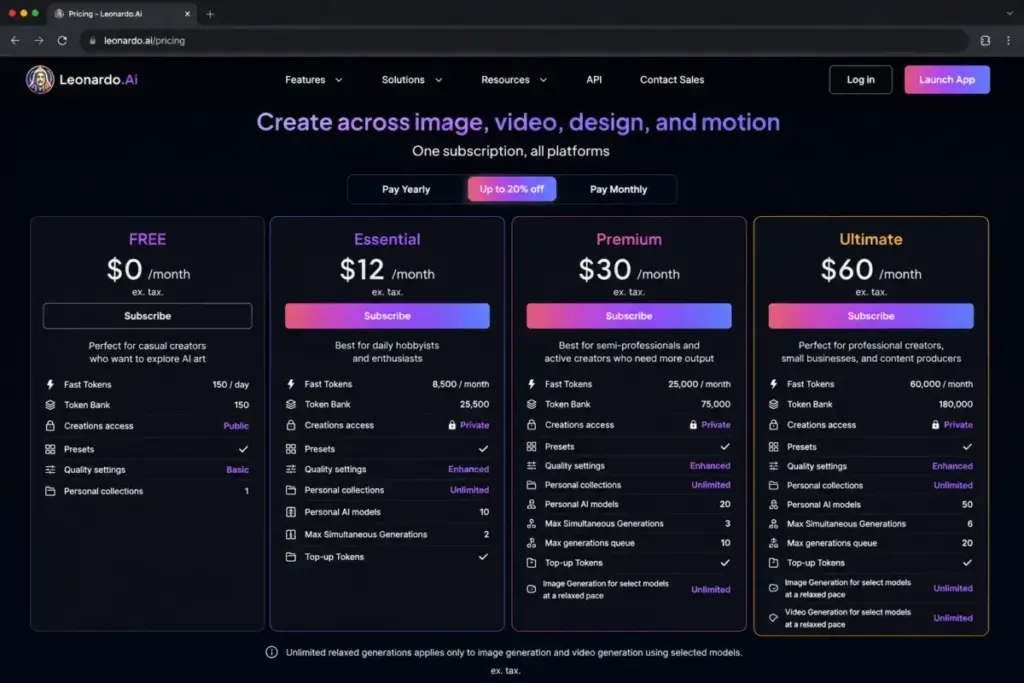The image size is (1024, 683).
Task: Switch billing to Pay Yearly
Action: [x=406, y=189]
